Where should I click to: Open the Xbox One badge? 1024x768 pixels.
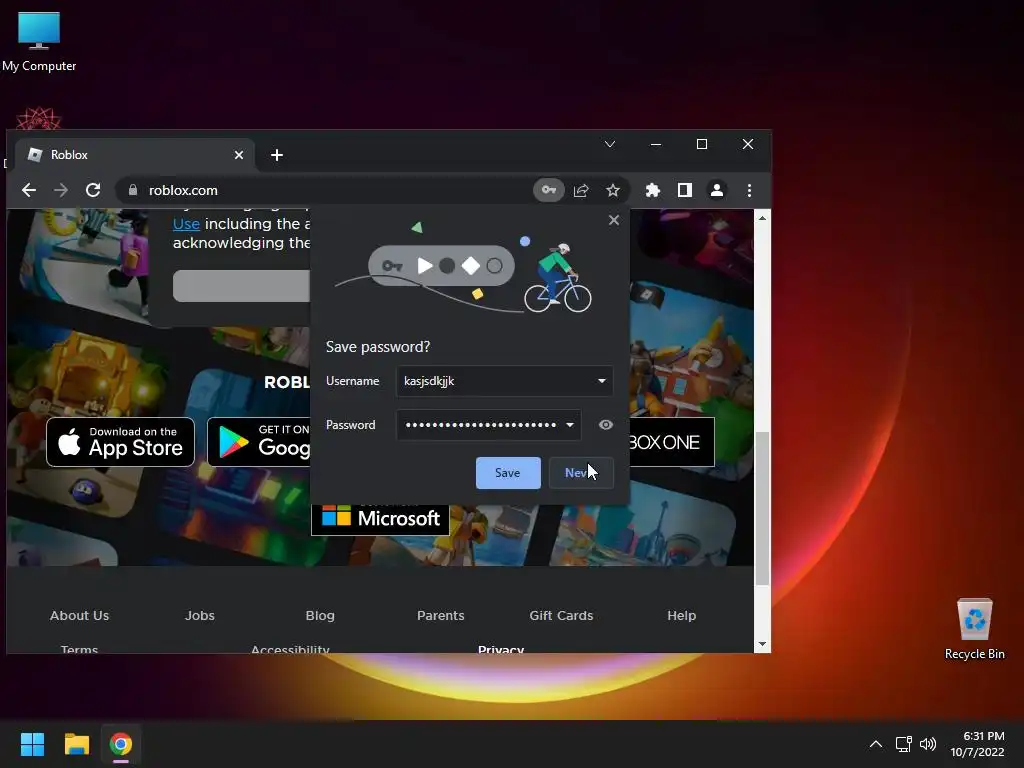(x=671, y=442)
